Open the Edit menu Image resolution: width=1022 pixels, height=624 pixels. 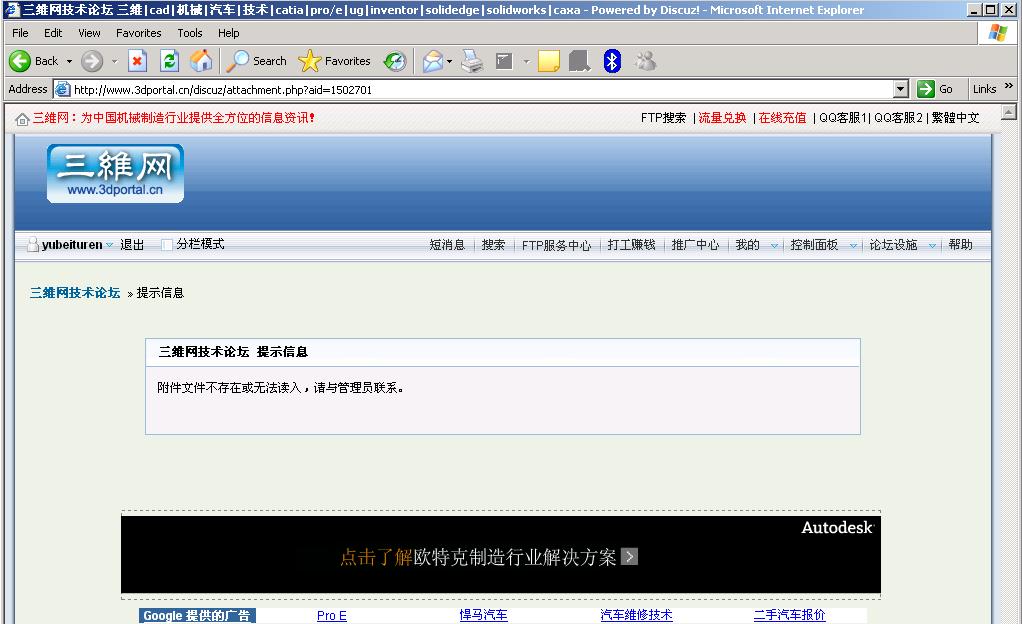click(53, 33)
